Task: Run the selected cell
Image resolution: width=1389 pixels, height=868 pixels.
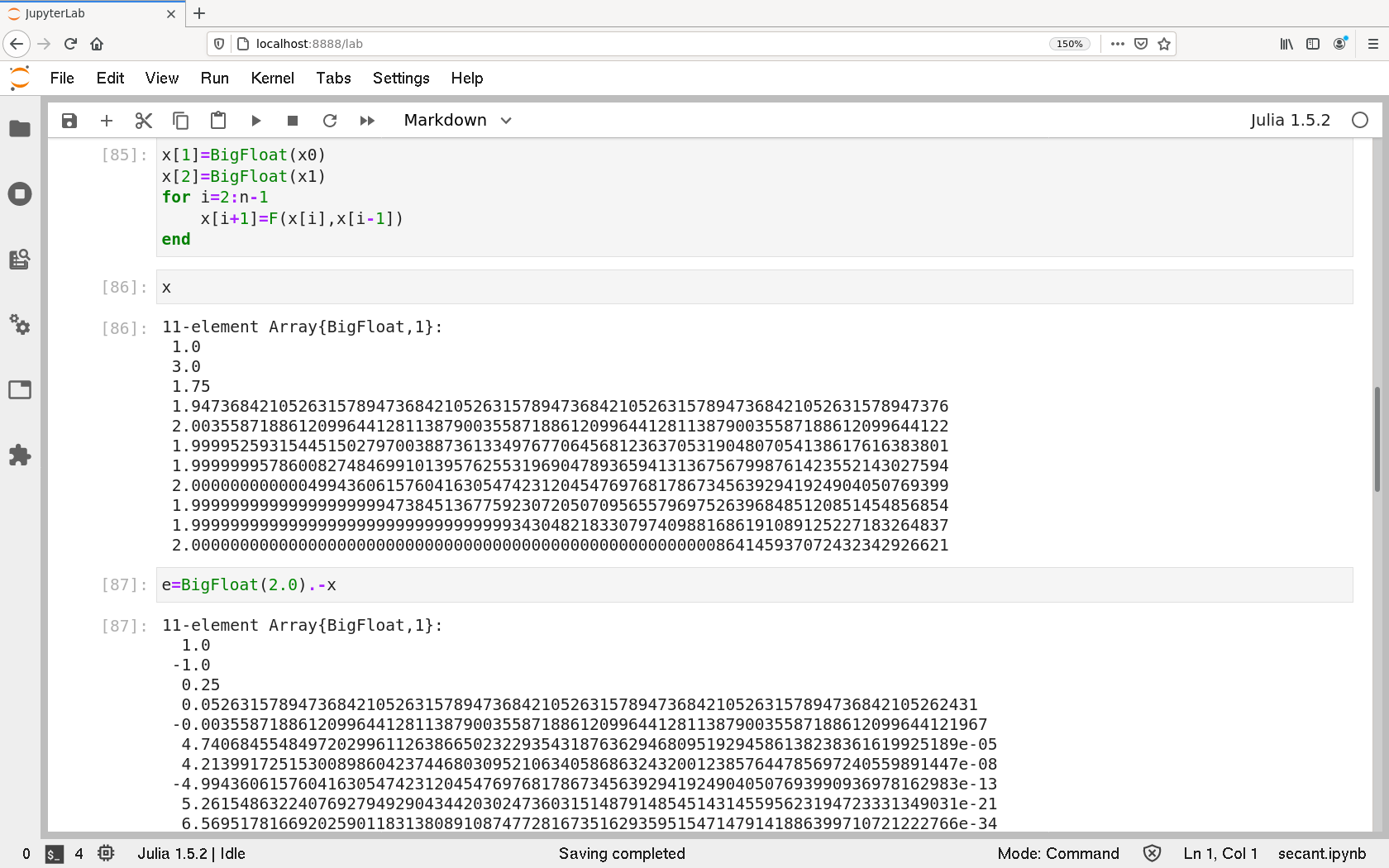Action: point(255,121)
